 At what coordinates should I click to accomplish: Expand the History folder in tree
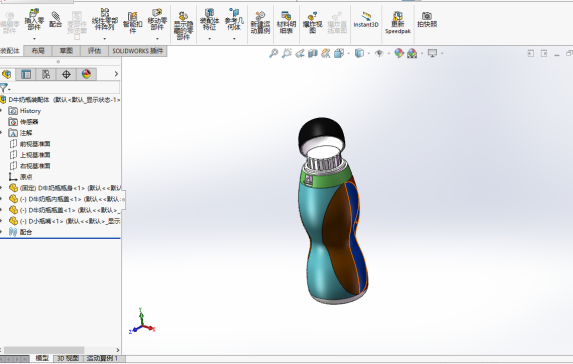coord(2,110)
